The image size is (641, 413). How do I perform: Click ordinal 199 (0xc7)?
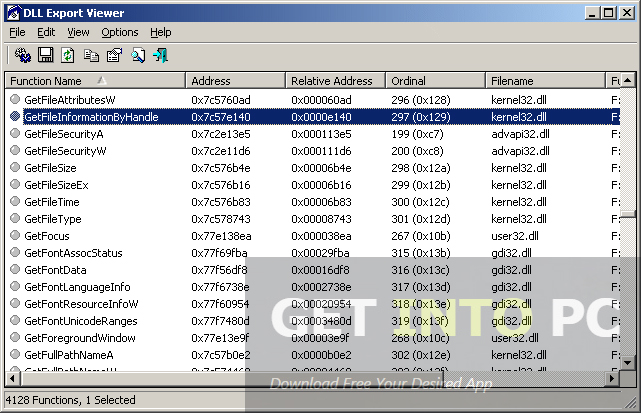coord(417,134)
